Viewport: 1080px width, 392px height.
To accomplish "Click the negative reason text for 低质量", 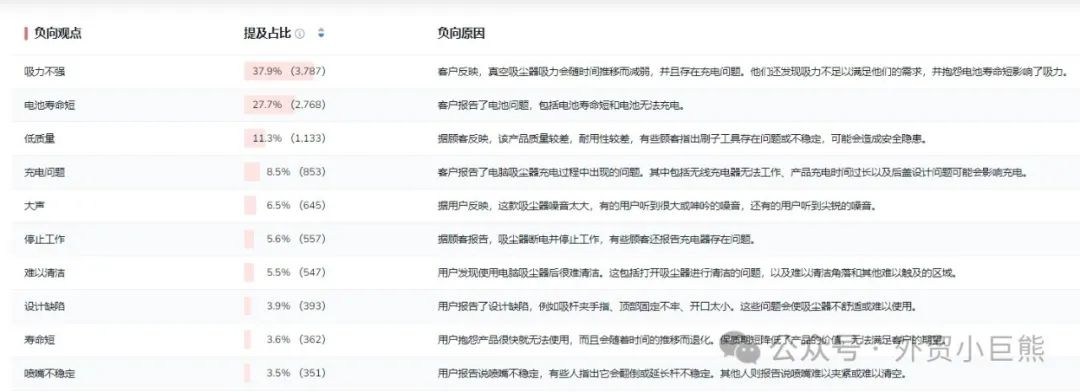I will 682,138.
